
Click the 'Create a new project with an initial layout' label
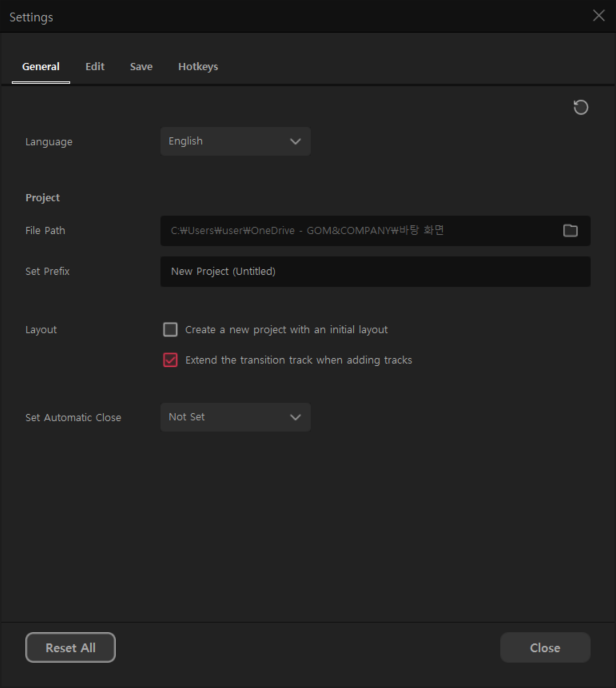[286, 330]
